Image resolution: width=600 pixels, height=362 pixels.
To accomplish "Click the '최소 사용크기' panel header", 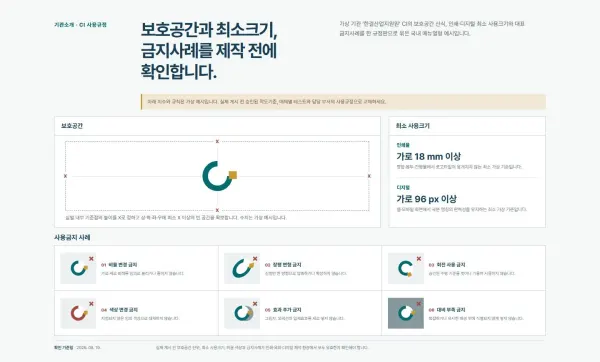I will tap(467, 126).
